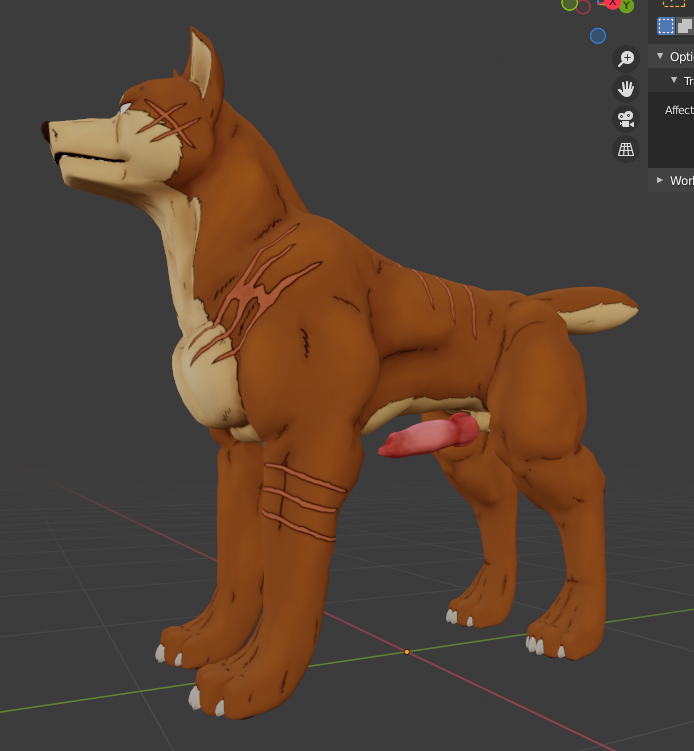Click the red X axis on gizmo
Screen dimensions: 694x751
click(612, 4)
